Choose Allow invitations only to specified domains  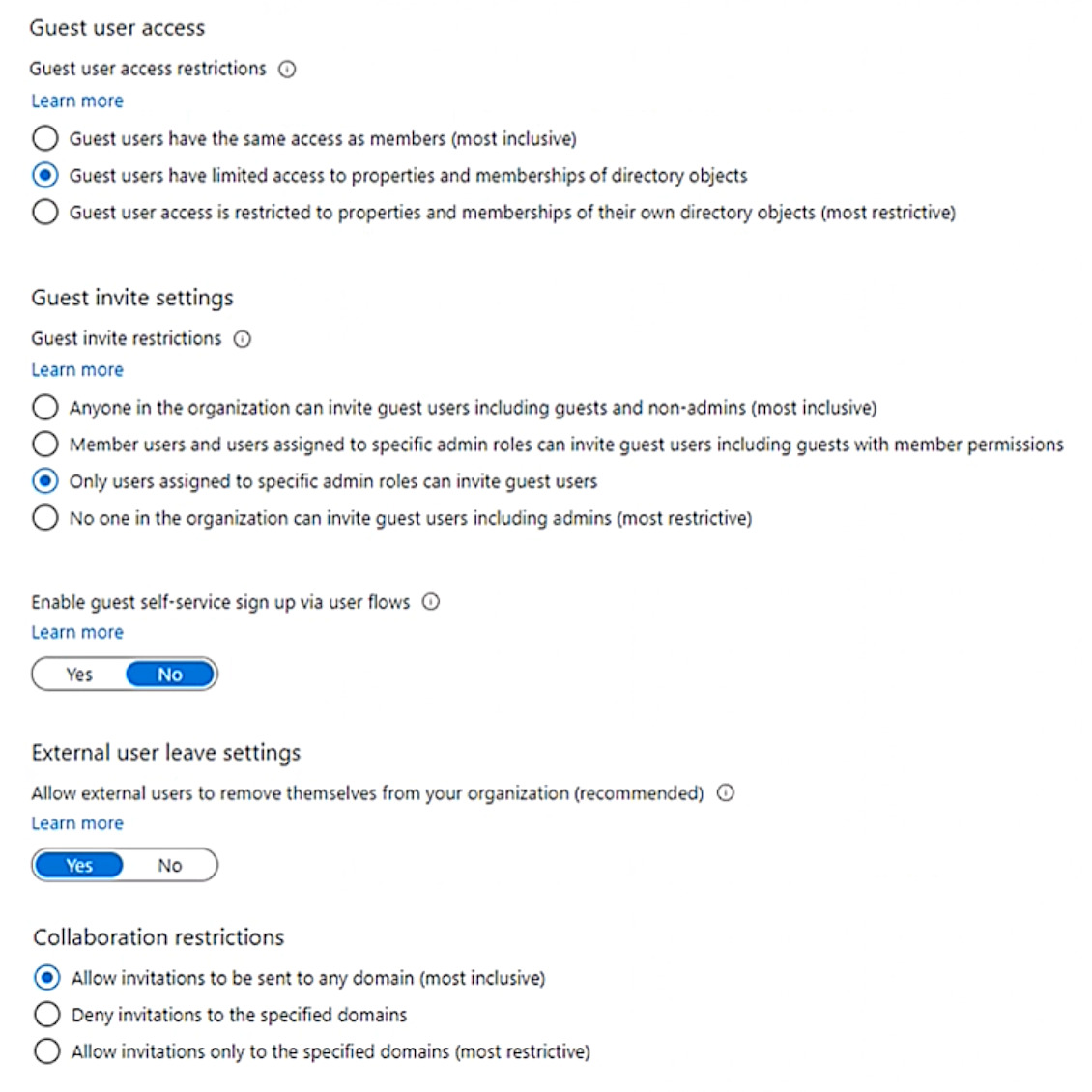pos(47,1051)
